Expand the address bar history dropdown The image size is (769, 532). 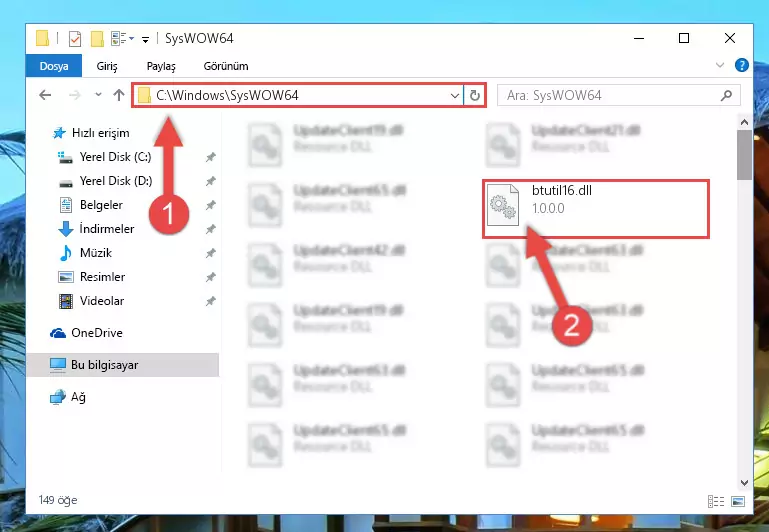(x=455, y=96)
